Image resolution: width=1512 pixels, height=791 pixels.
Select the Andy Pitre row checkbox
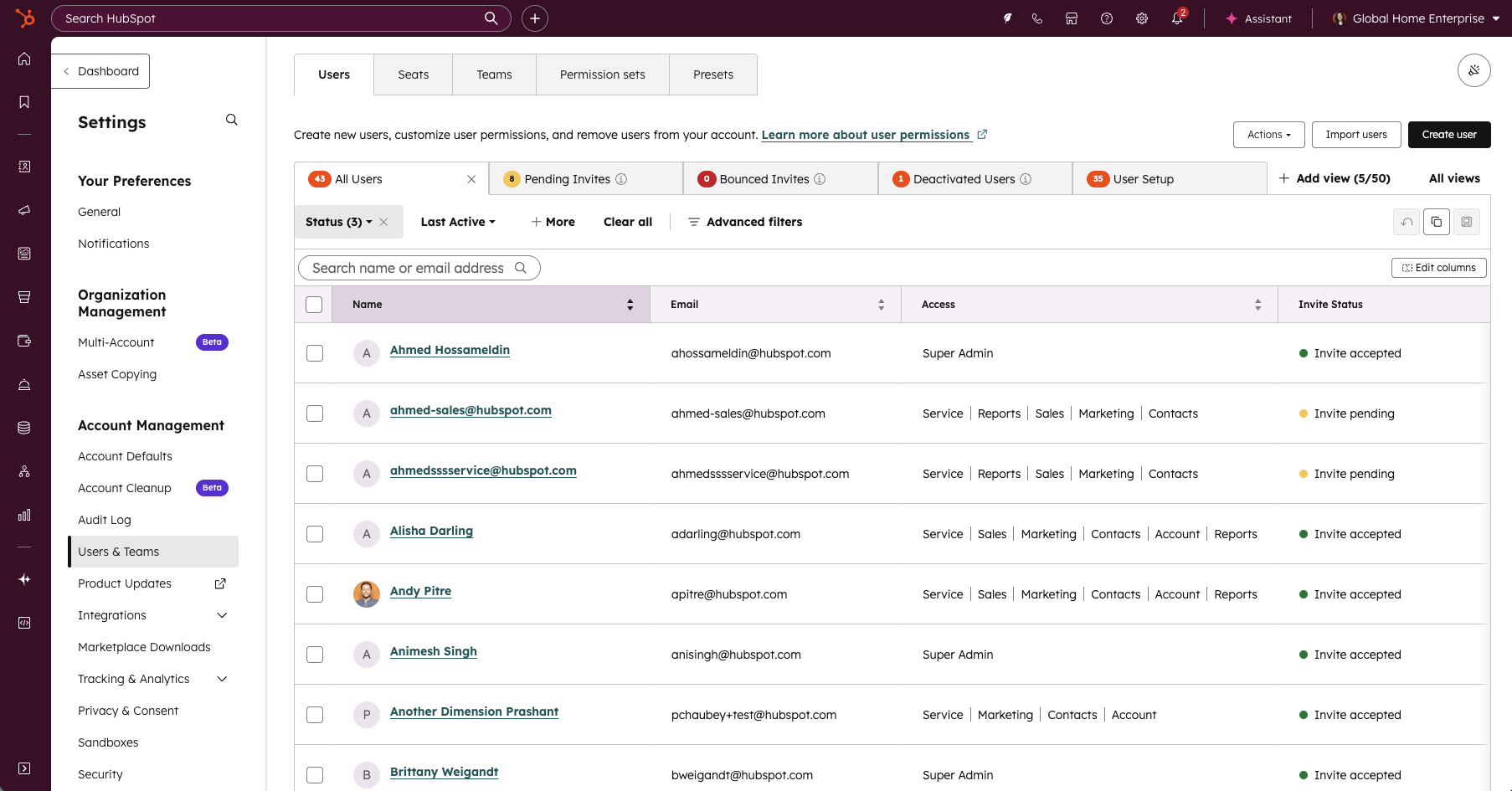coord(315,594)
